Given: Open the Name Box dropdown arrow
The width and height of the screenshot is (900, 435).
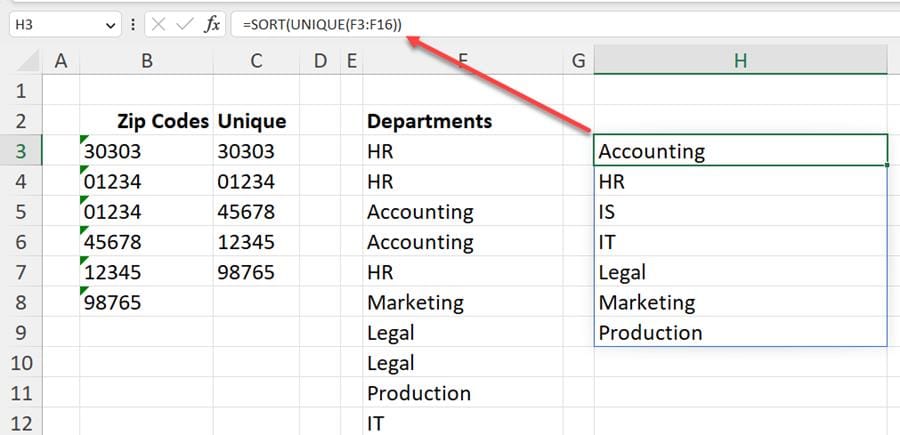Looking at the screenshot, I should point(110,25).
